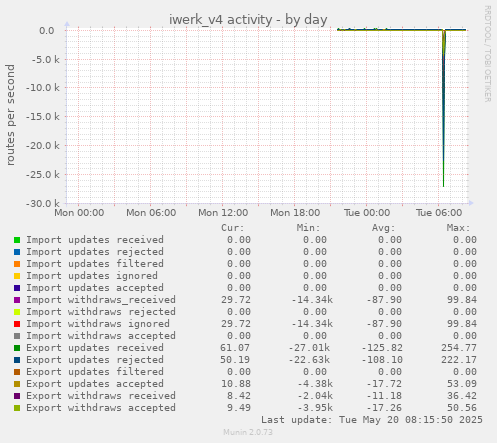Click the 'Mon 00:00' time axis label

[x=79, y=213]
